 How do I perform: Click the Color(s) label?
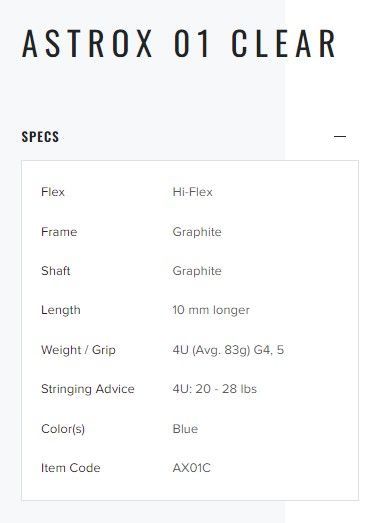click(63, 429)
